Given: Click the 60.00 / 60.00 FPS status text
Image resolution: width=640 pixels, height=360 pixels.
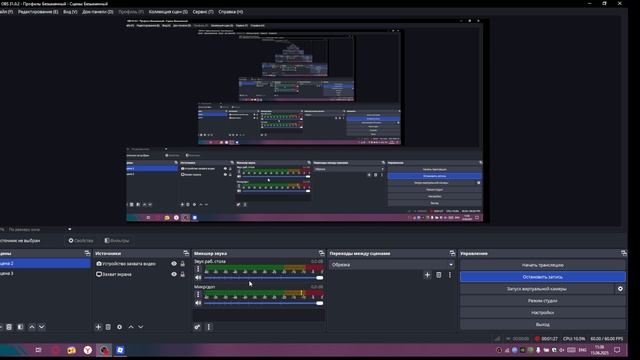Looking at the screenshot, I should [607, 339].
